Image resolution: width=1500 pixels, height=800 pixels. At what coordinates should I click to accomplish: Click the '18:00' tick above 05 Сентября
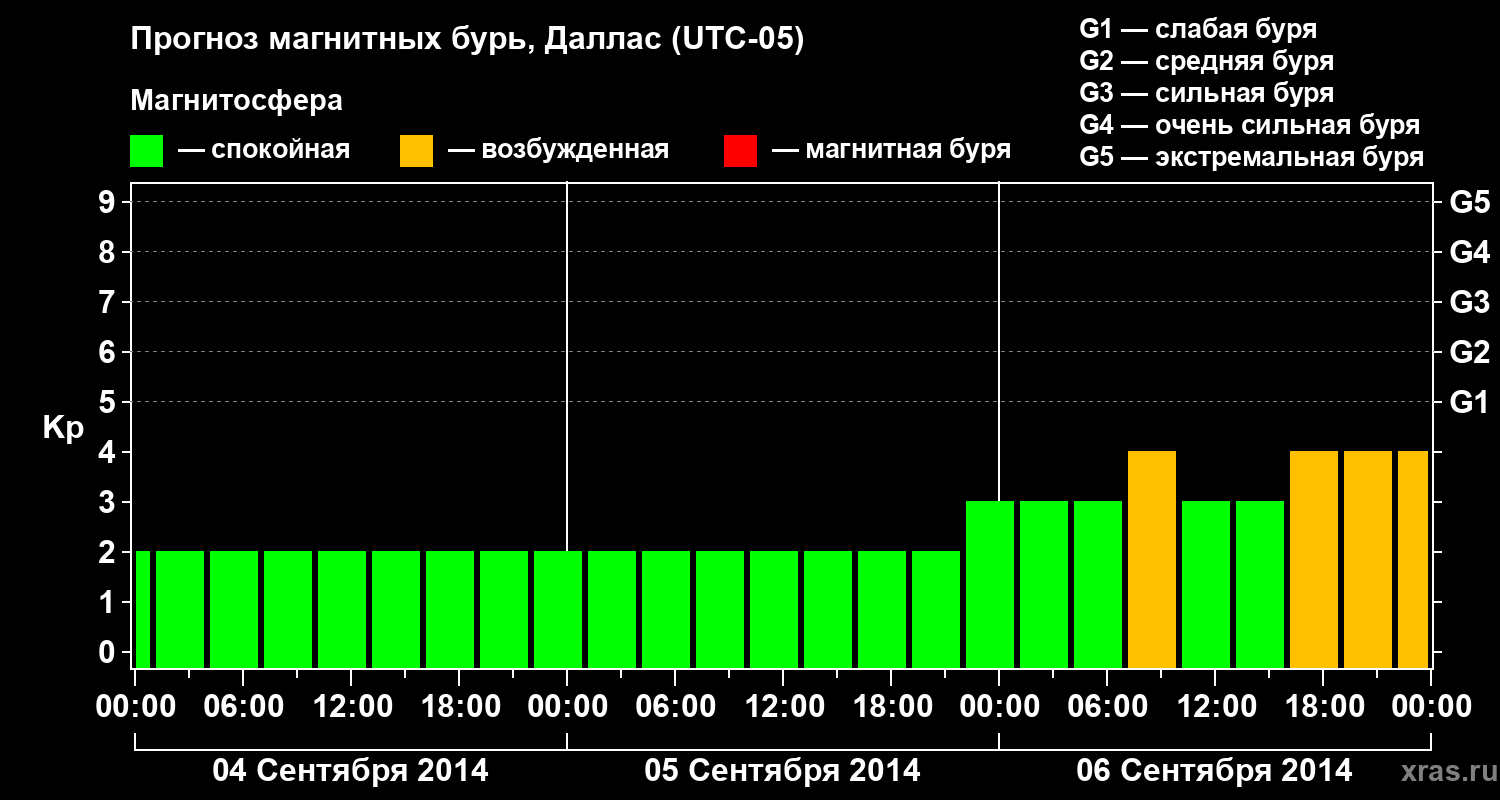(x=892, y=706)
